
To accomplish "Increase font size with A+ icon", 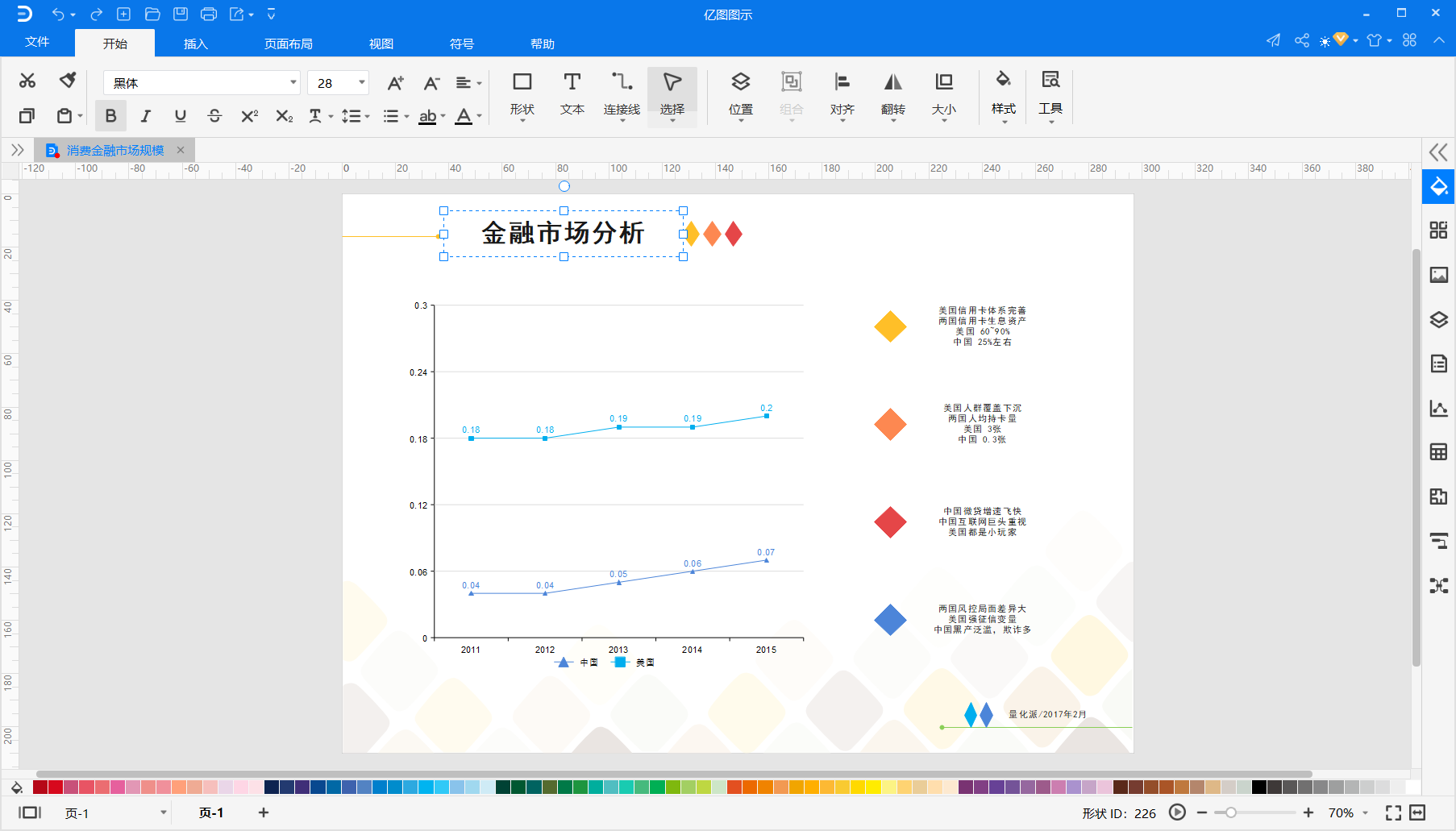I will click(x=395, y=83).
